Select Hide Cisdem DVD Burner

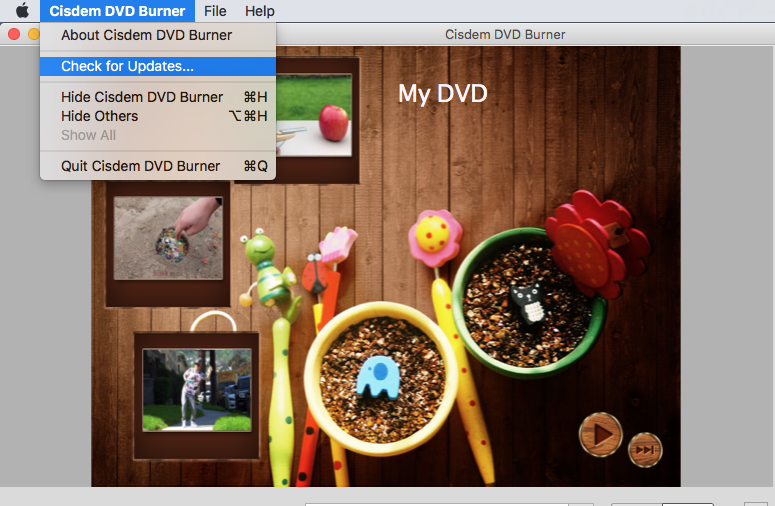[158, 97]
